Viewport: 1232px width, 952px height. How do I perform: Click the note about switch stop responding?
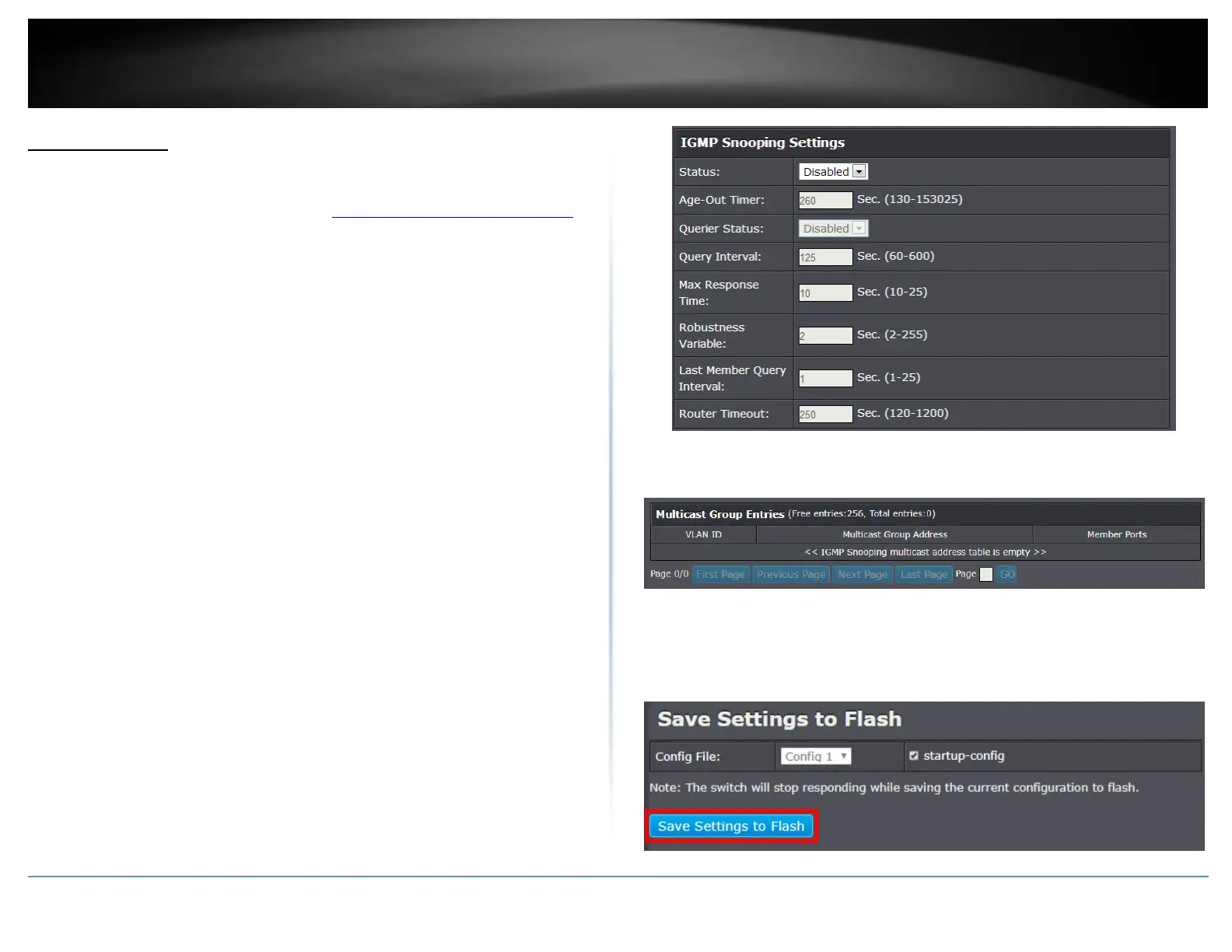click(894, 788)
